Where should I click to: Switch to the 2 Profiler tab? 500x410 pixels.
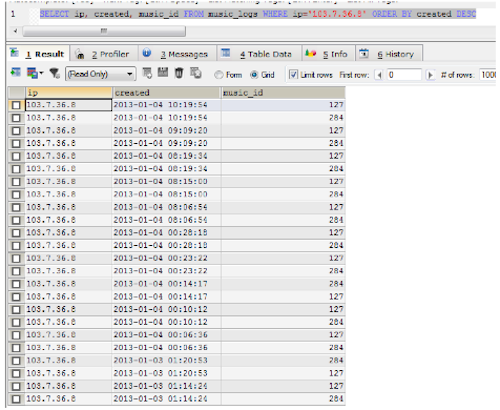coord(104,54)
